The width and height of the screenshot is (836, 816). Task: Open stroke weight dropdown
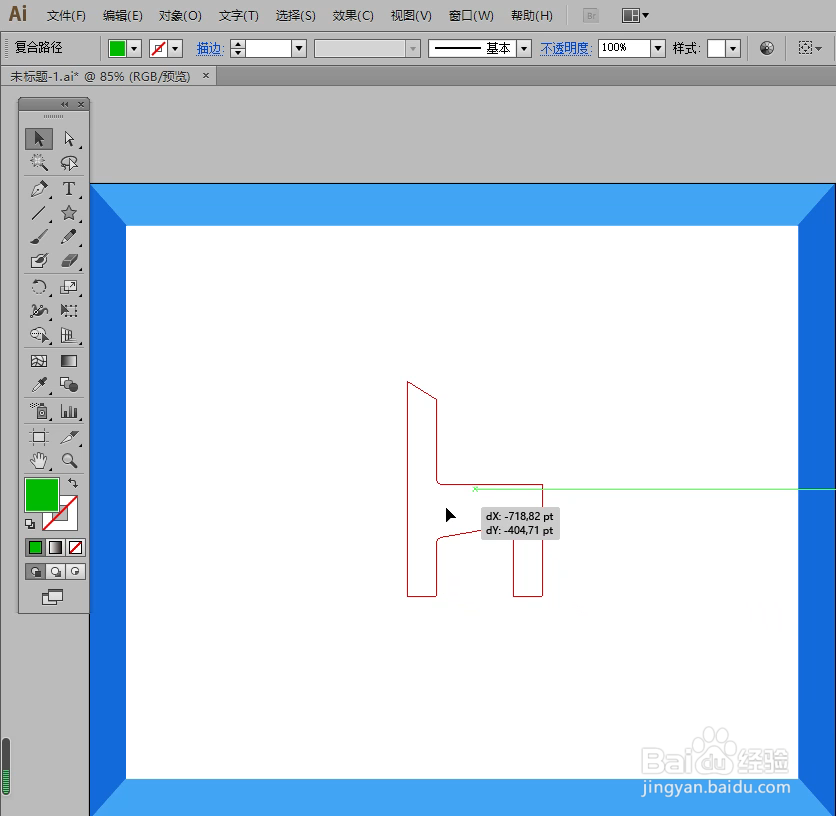click(x=299, y=49)
